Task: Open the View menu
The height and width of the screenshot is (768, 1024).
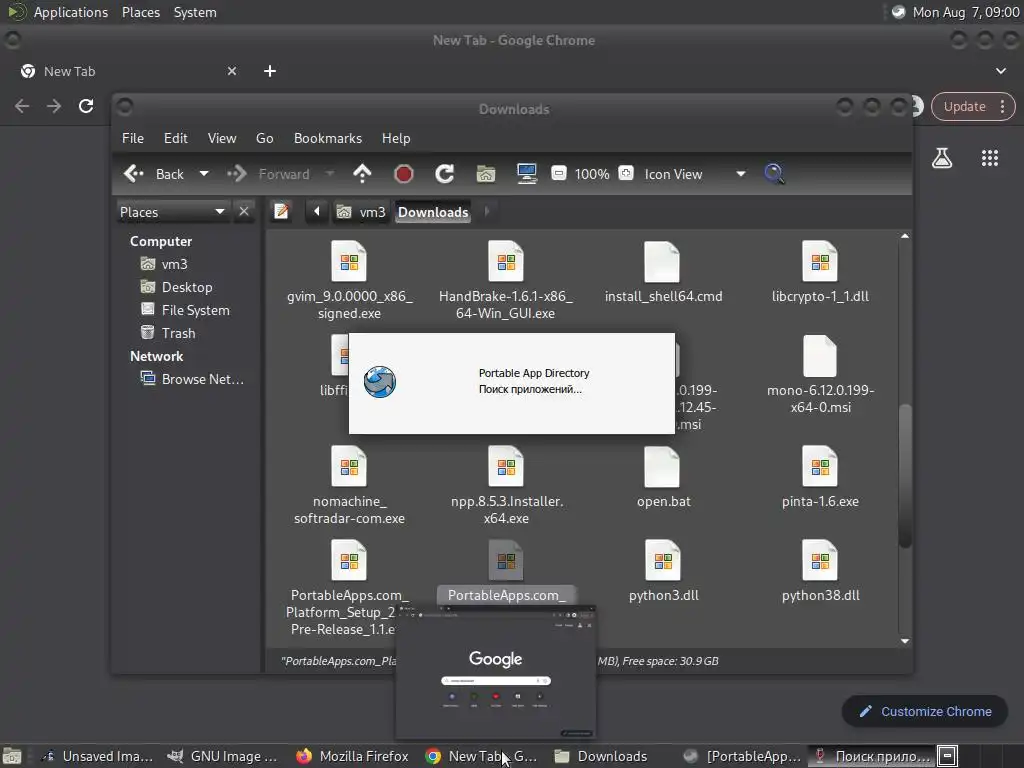Action: click(x=222, y=138)
